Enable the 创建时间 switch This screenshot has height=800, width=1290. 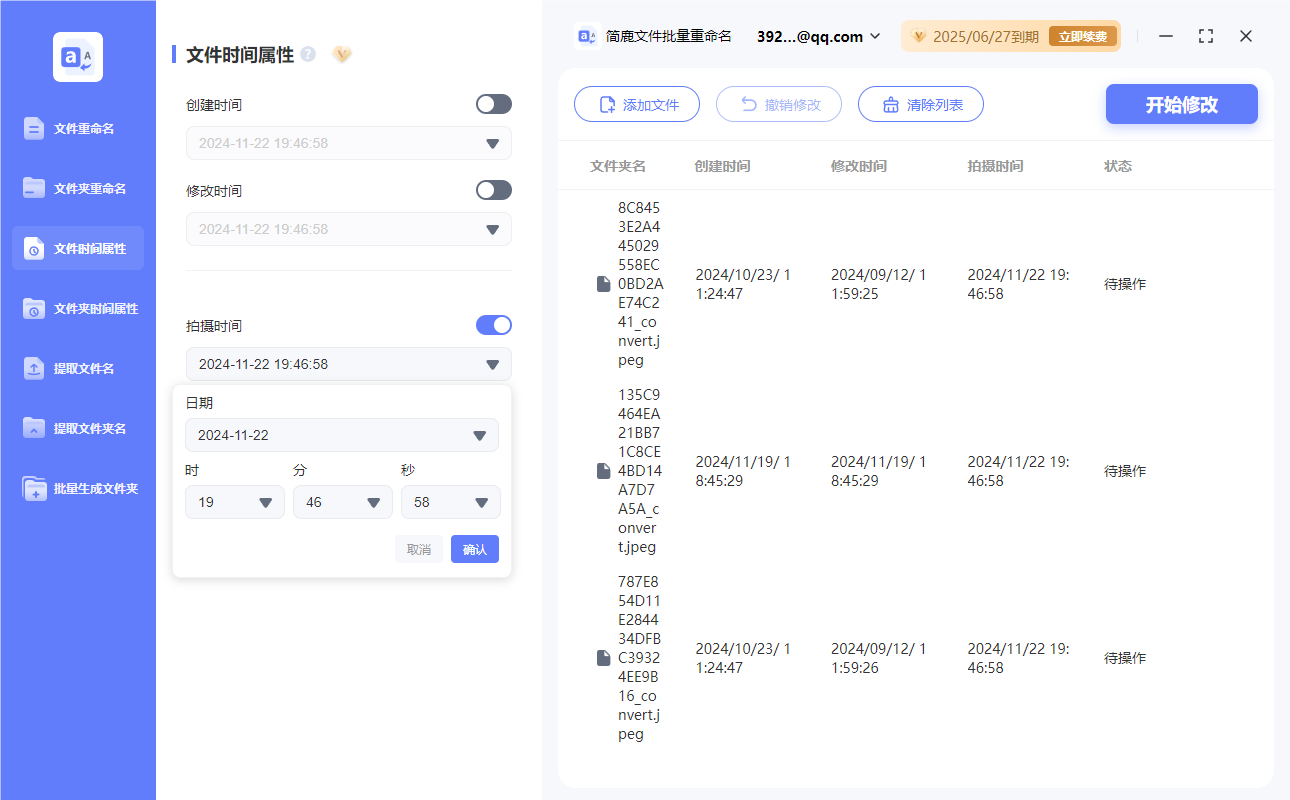[x=493, y=104]
